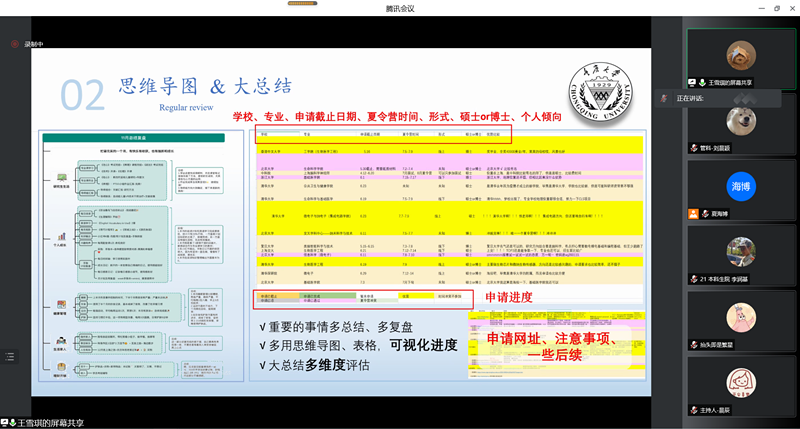Click the bar chart icon in the mind map
Viewport: 800px width, 429px height.
pos(62,236)
